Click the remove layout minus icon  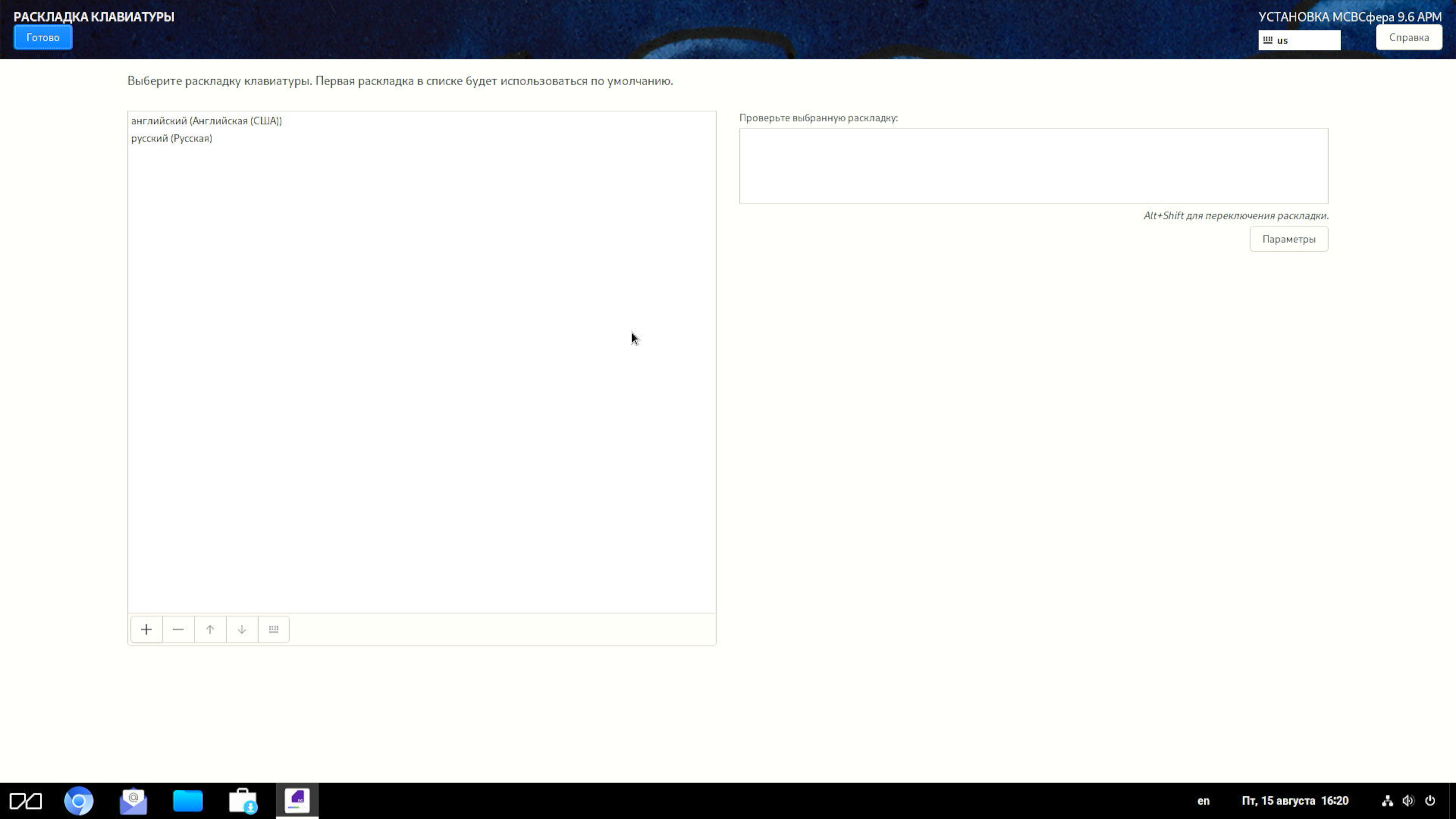178,629
